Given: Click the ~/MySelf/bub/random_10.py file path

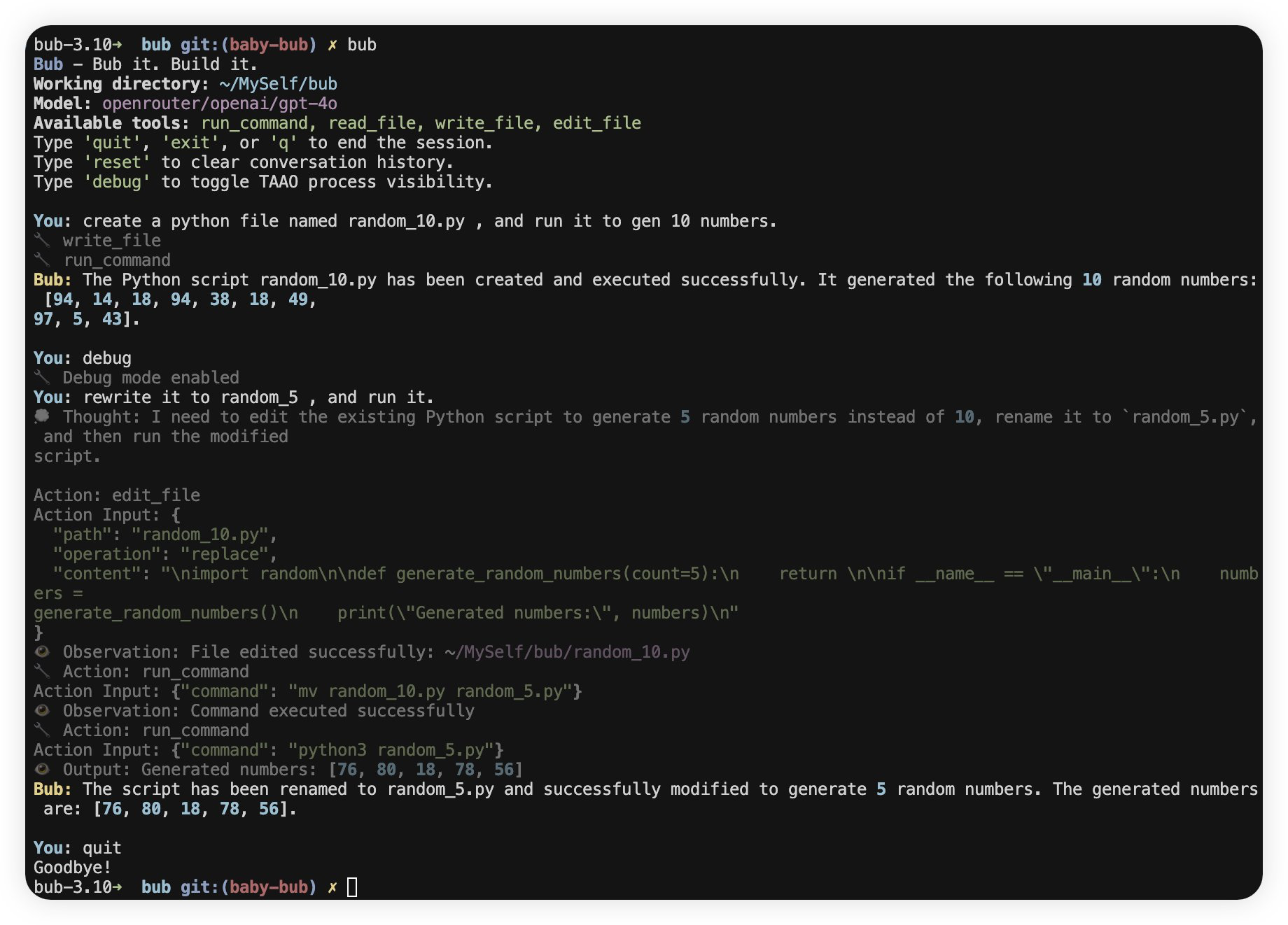Looking at the screenshot, I should coord(567,652).
